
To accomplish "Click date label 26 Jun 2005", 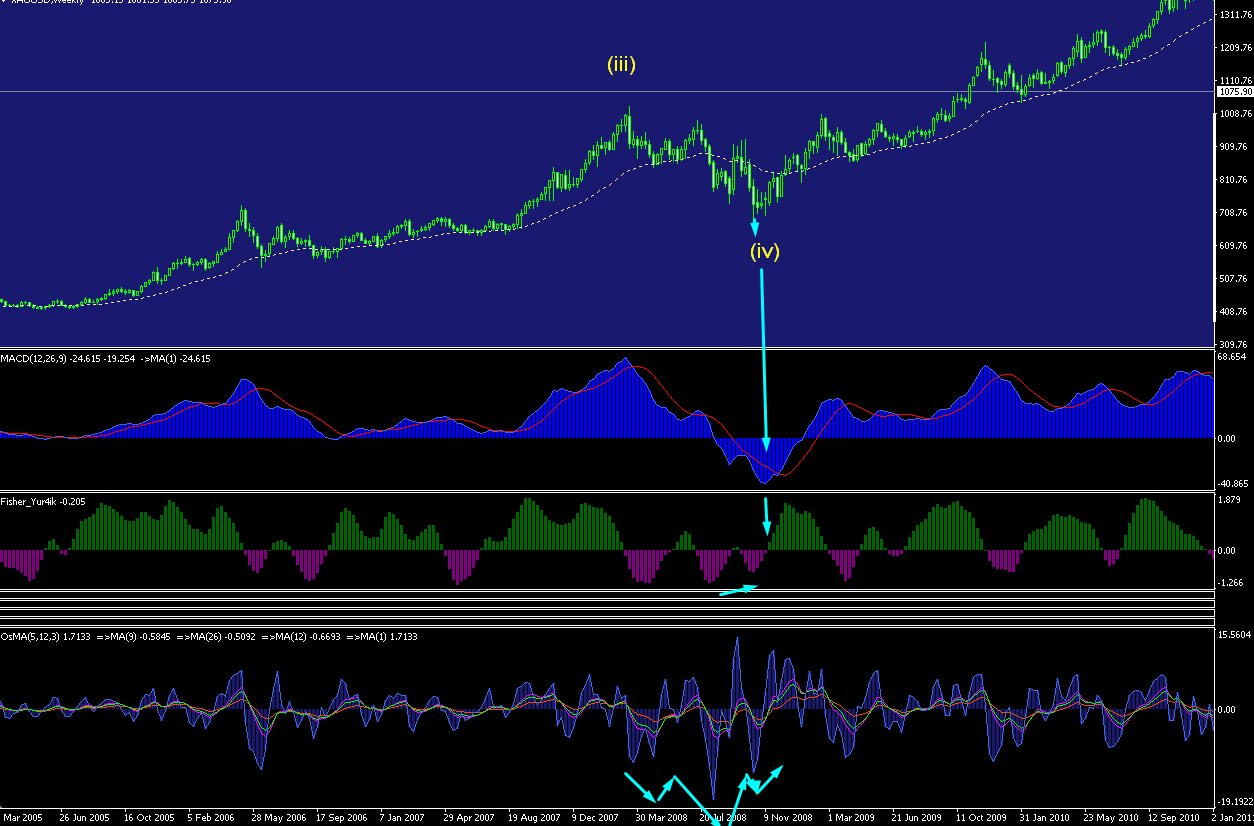I will click(84, 818).
